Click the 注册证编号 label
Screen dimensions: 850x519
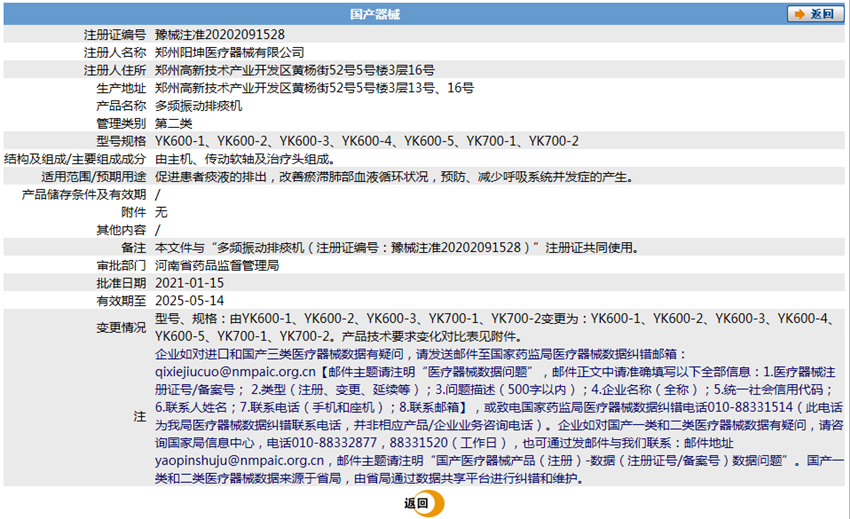coord(115,35)
